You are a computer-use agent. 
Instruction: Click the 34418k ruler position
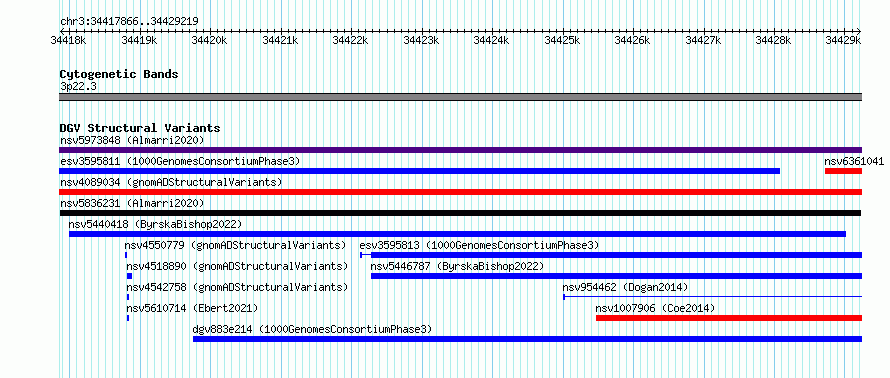pyautogui.click(x=68, y=40)
